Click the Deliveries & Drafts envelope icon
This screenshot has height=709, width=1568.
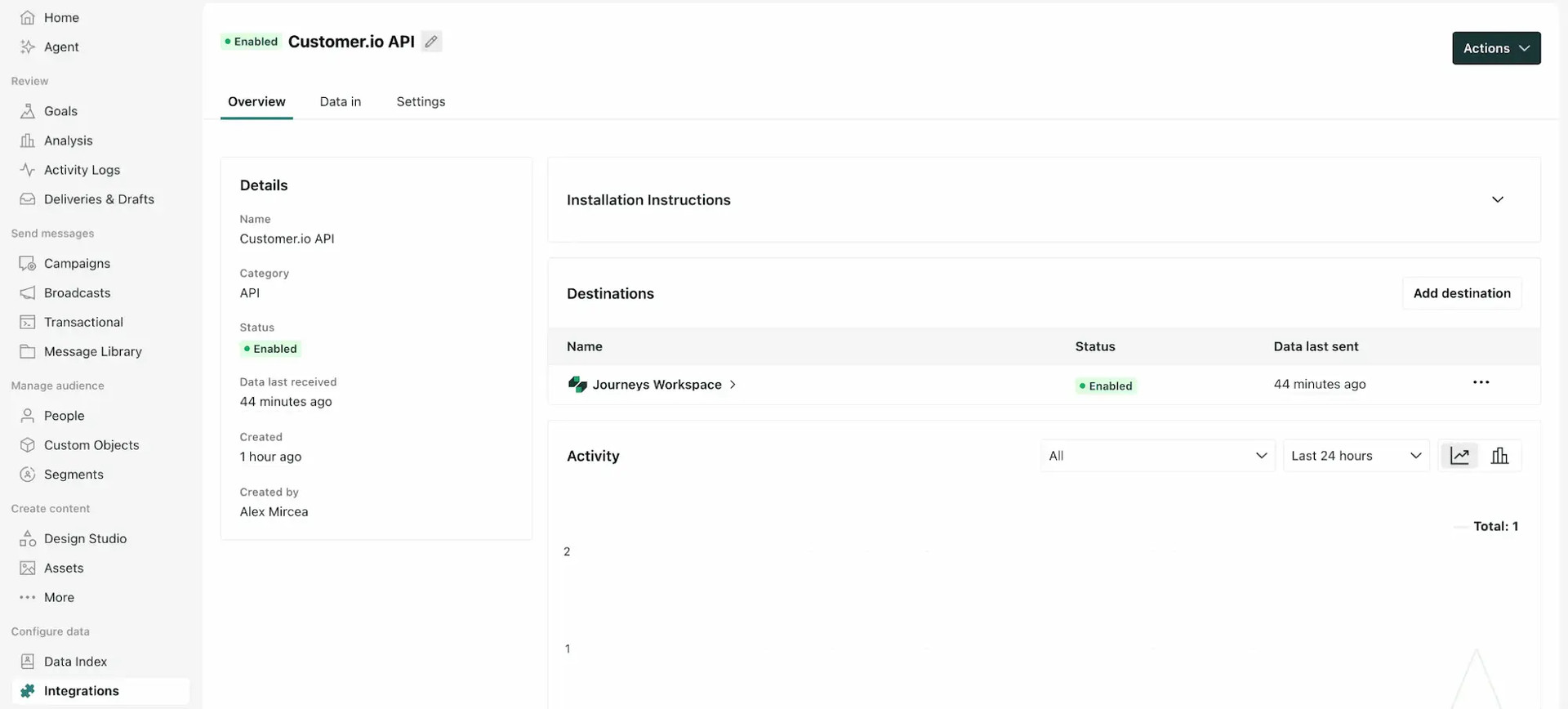(28, 199)
